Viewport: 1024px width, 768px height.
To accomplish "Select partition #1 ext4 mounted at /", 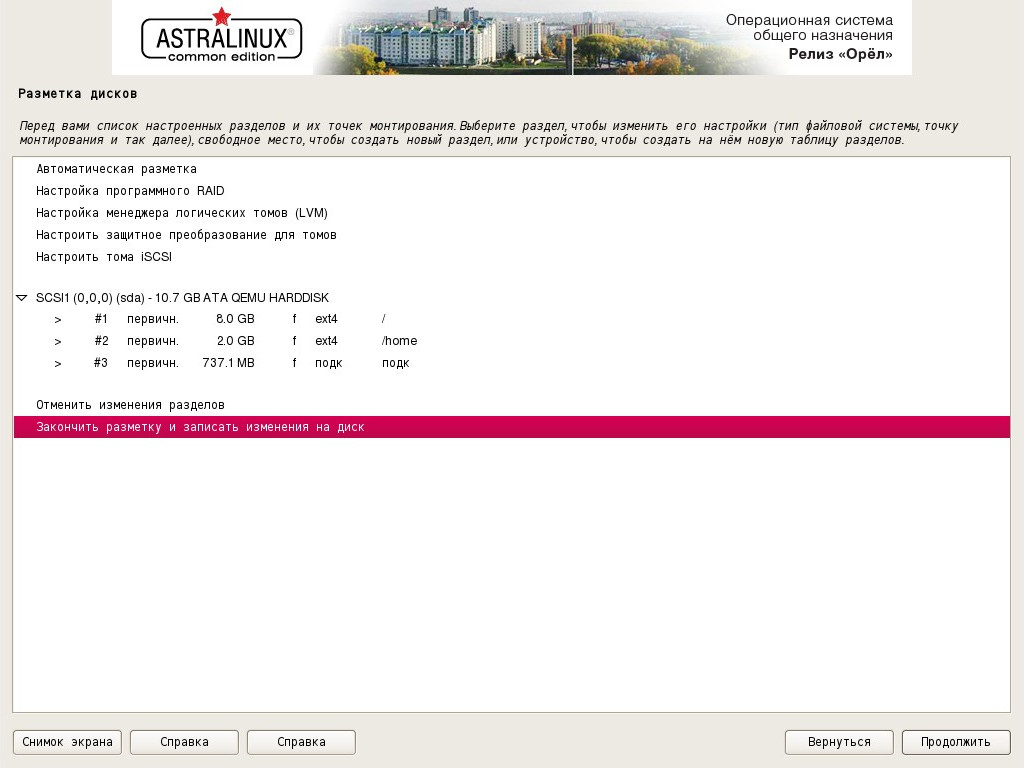I will coord(511,319).
